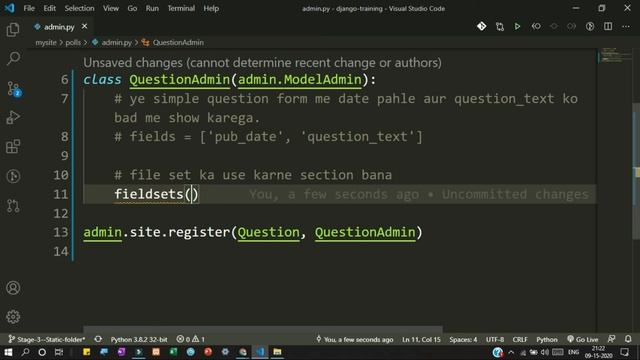Image resolution: width=640 pixels, height=360 pixels.
Task: Run Python file with play button
Action: 518,27
